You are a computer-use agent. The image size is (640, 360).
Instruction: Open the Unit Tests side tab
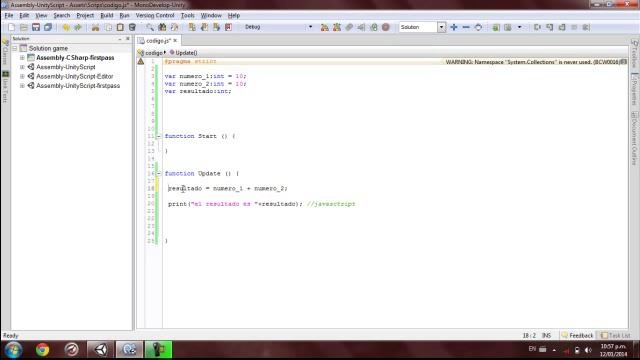pyautogui.click(x=5, y=87)
